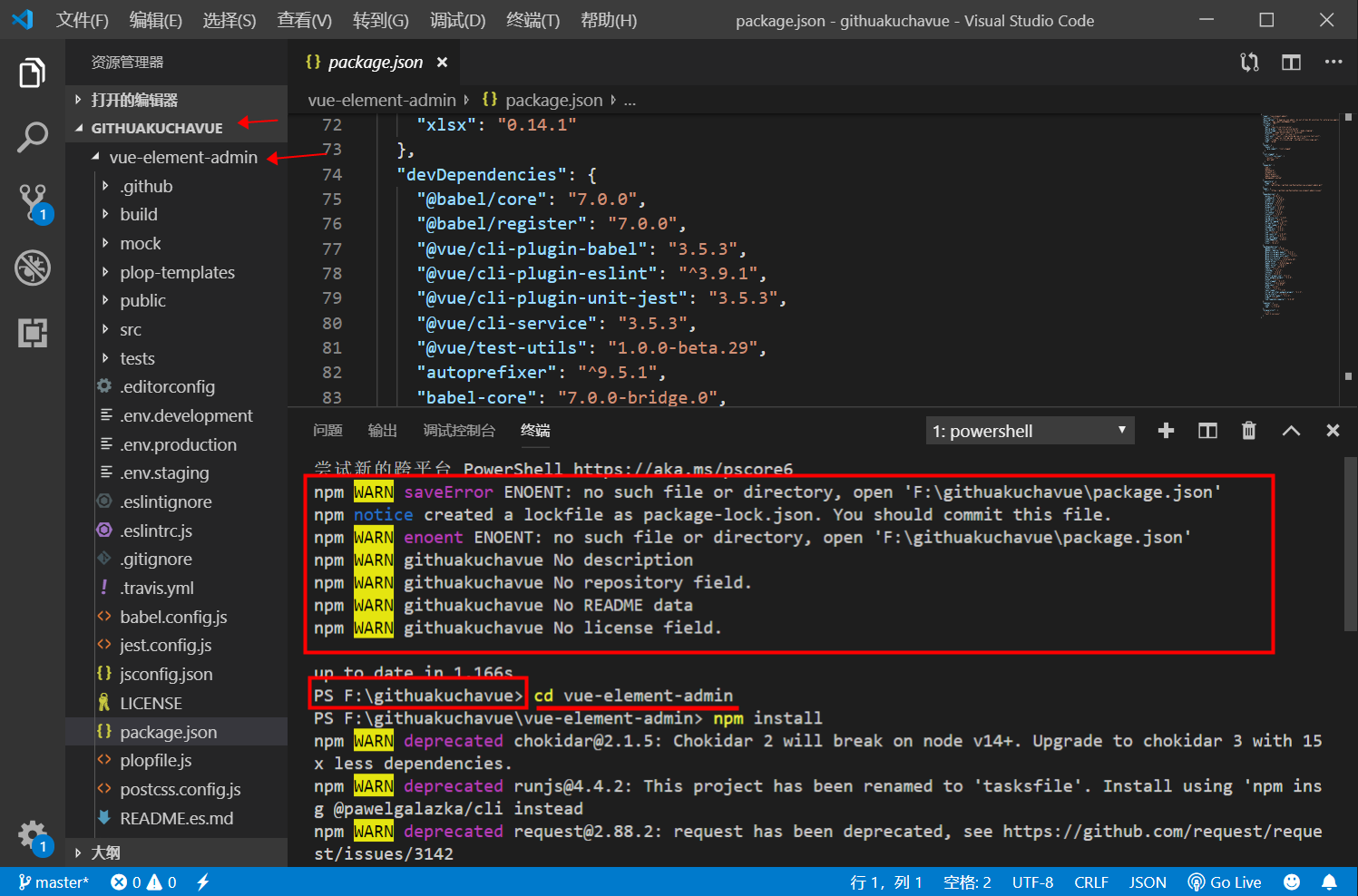
Task: Click the master* branch status item
Action: point(54,882)
